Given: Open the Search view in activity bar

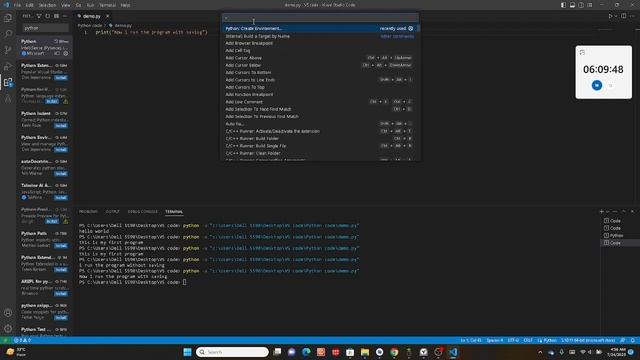Looking at the screenshot, I should point(8,34).
